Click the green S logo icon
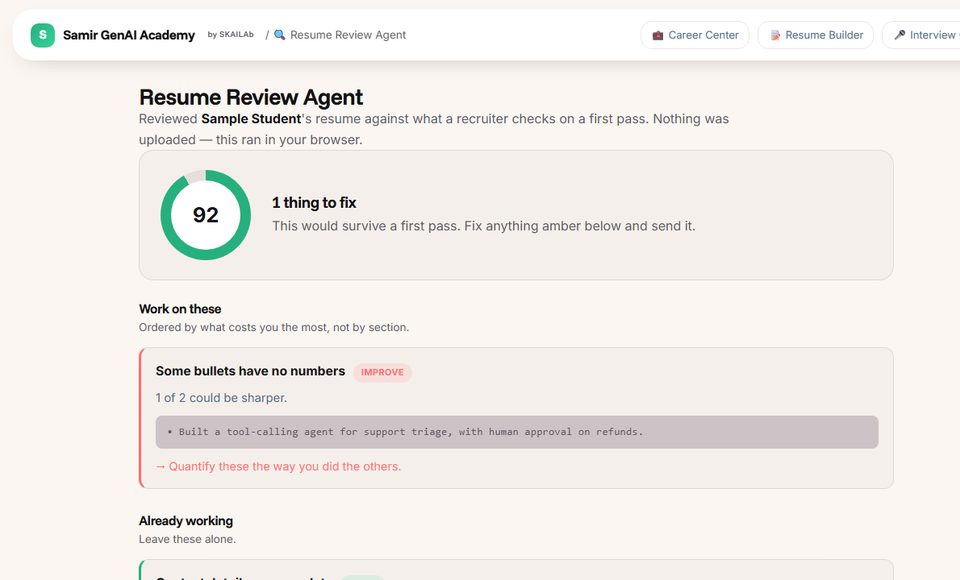Image resolution: width=960 pixels, height=580 pixels. 43,35
